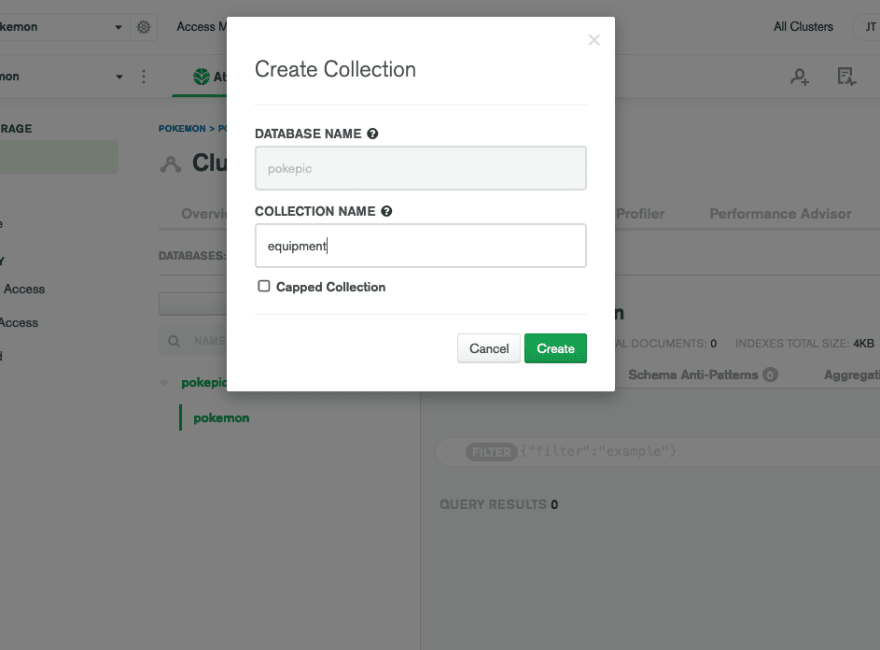Open the organization dropdown arrow
The width and height of the screenshot is (880, 650).
point(118,27)
